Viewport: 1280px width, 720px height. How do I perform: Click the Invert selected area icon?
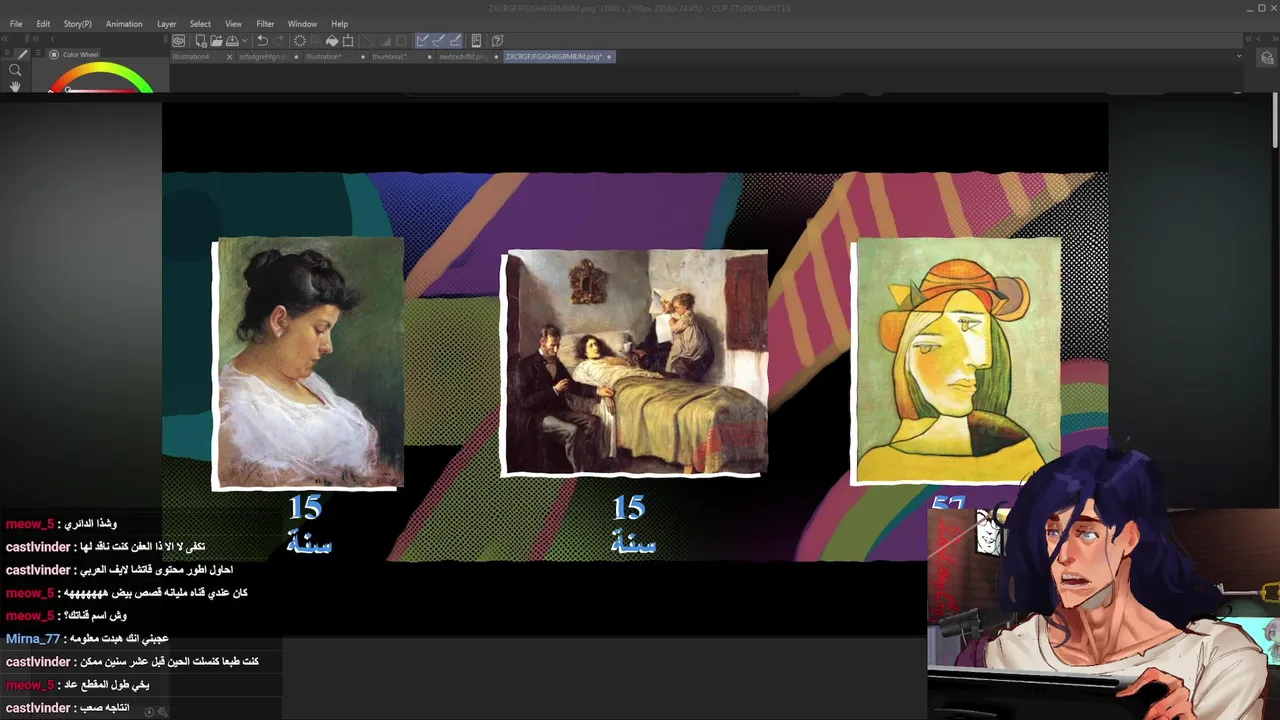pyautogui.click(x=384, y=41)
